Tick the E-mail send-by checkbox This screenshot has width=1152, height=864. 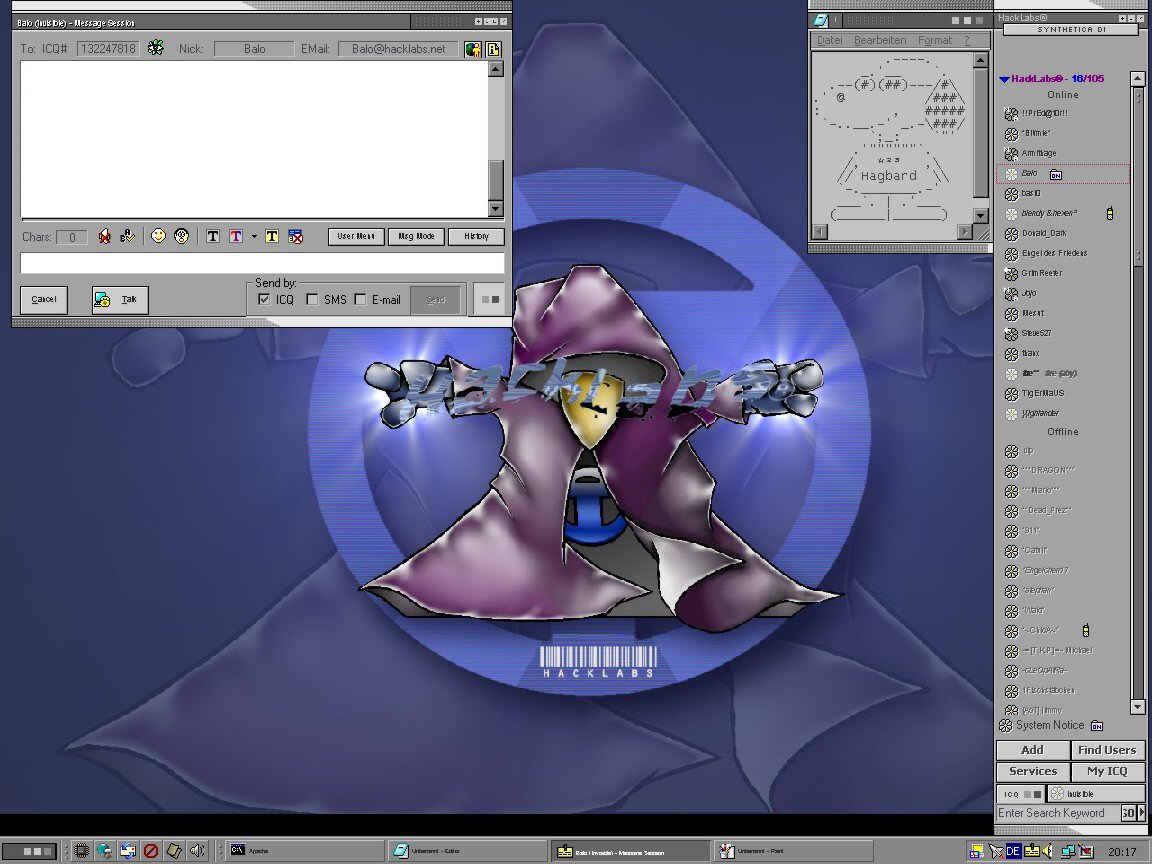(x=360, y=300)
